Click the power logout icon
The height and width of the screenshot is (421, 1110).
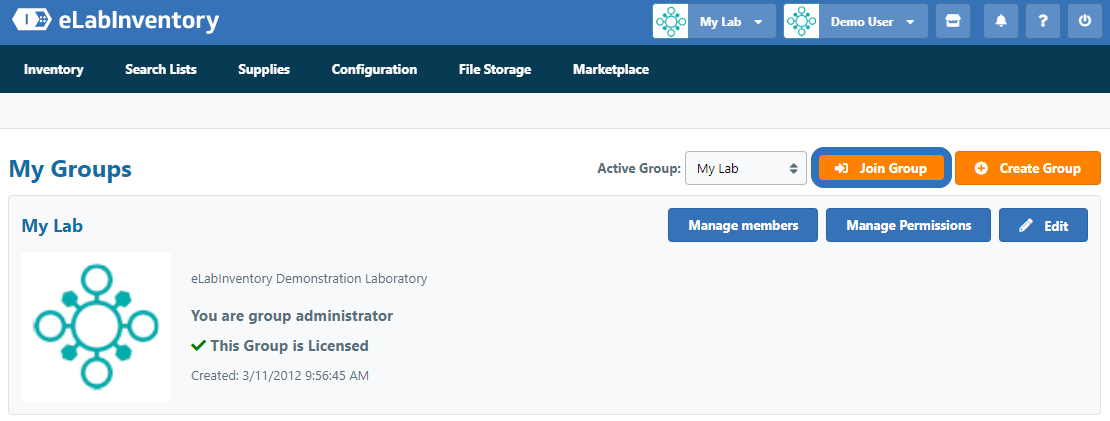1085,22
